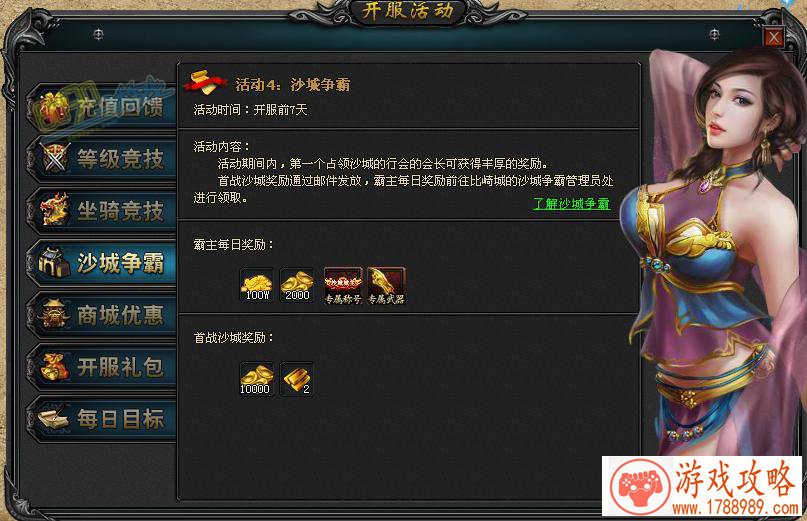This screenshot has height=521, width=807.
Task: Go to the 商城优惠 tab
Action: [x=102, y=315]
